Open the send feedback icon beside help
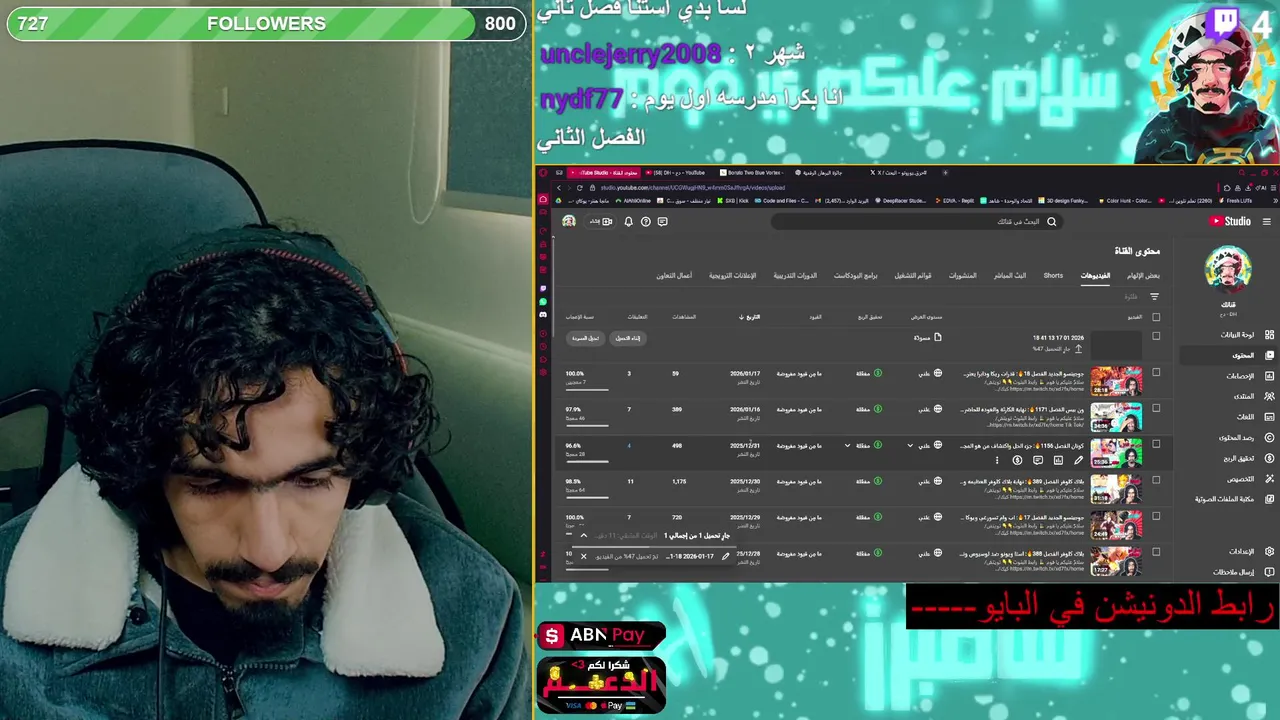Image resolution: width=1280 pixels, height=720 pixels. coord(662,222)
